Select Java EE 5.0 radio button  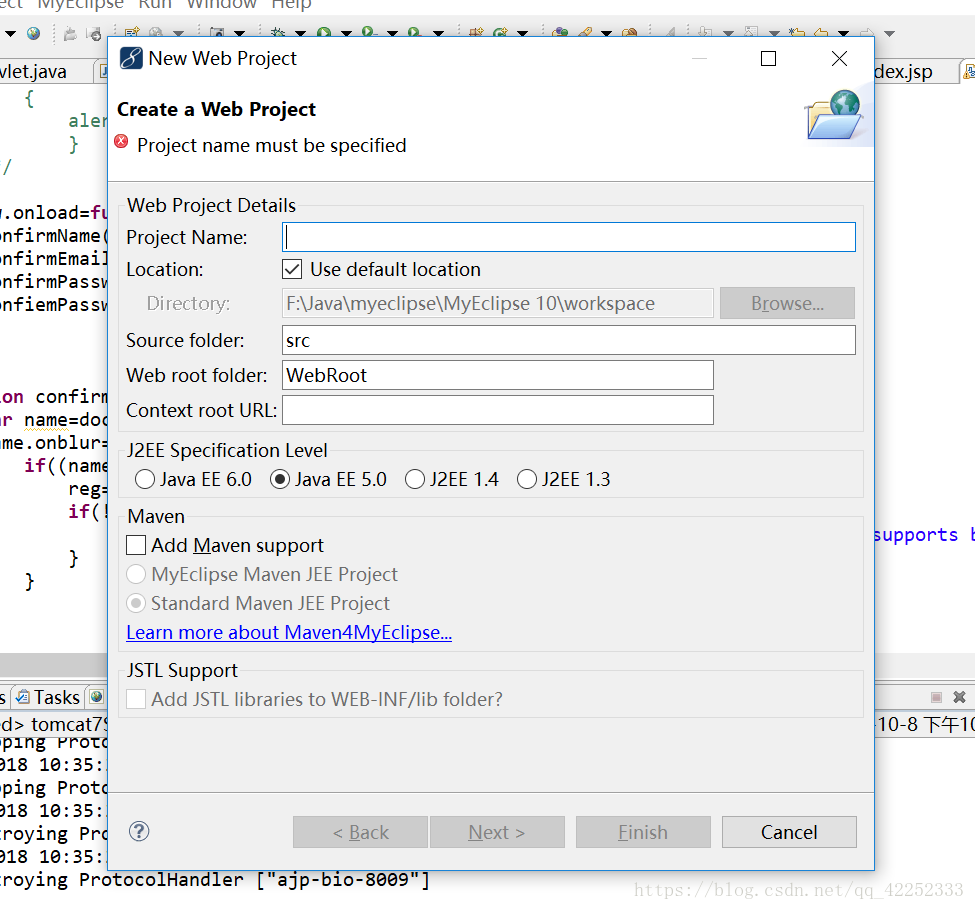pyautogui.click(x=280, y=479)
